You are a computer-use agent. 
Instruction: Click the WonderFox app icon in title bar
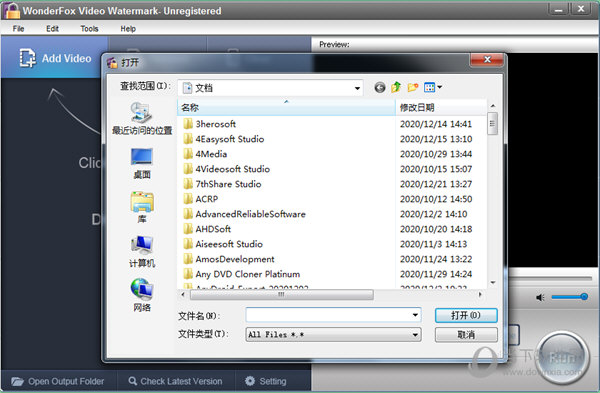[11, 10]
